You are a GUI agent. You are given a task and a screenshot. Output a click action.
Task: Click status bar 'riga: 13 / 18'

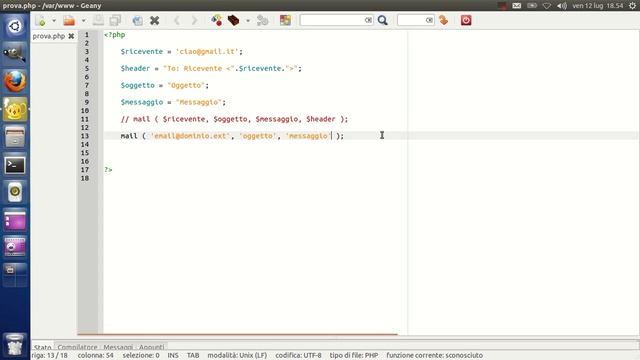49,356
